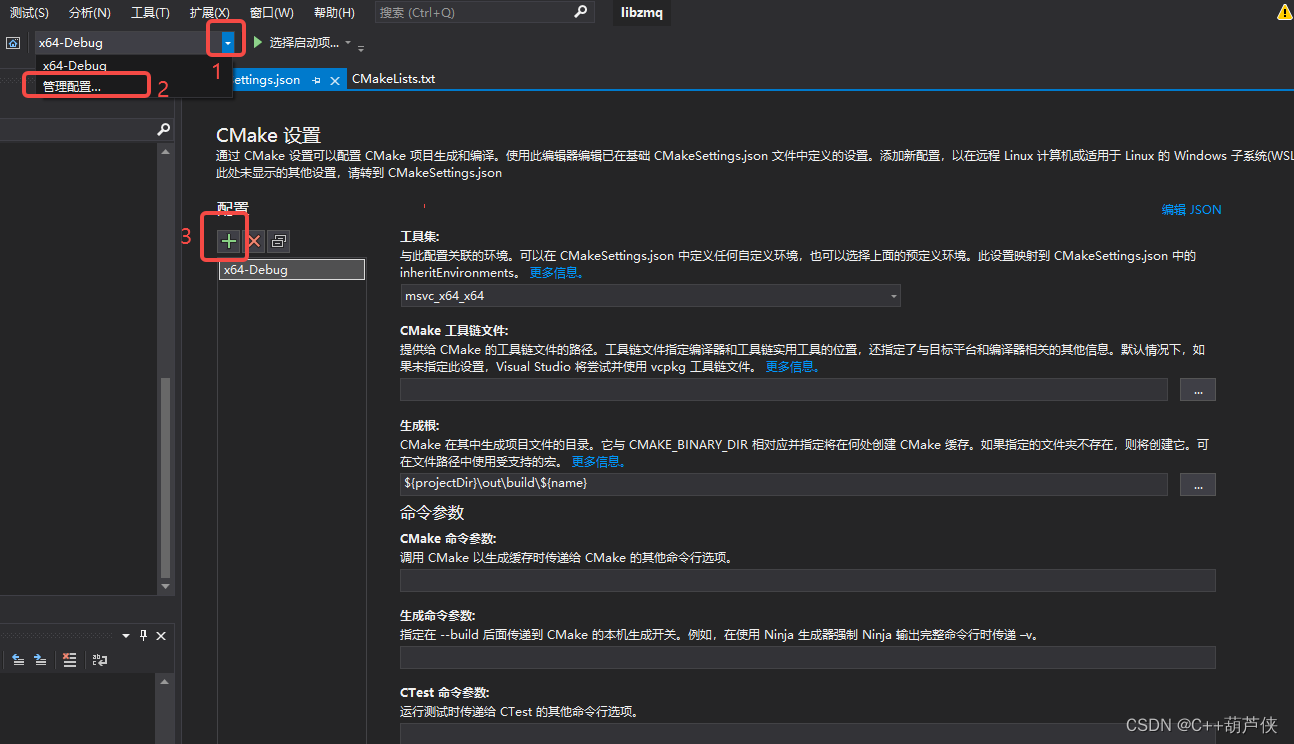Viewport: 1294px width, 744px height.
Task: Close the bottom-left panel
Action: [161, 635]
